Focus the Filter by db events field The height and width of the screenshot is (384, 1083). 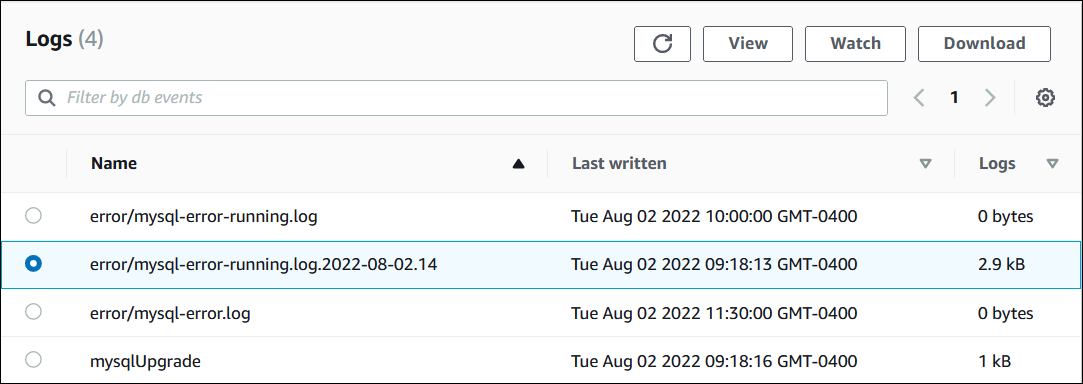457,98
